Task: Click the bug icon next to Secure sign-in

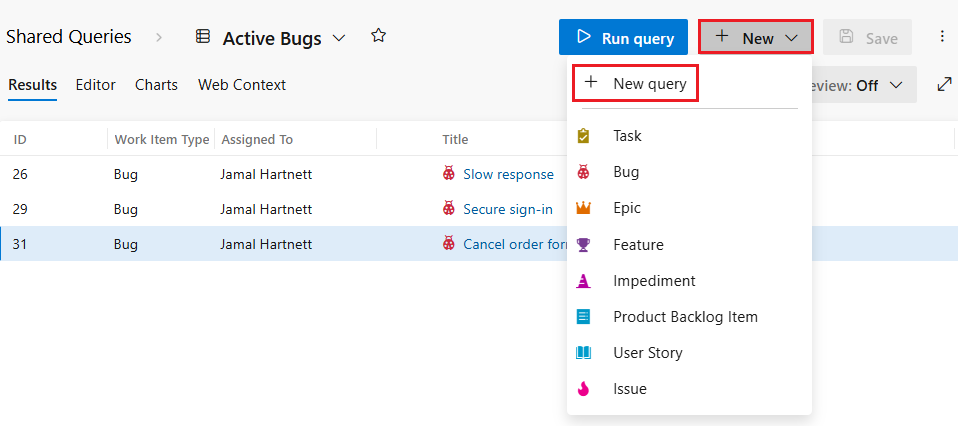Action: (450, 210)
